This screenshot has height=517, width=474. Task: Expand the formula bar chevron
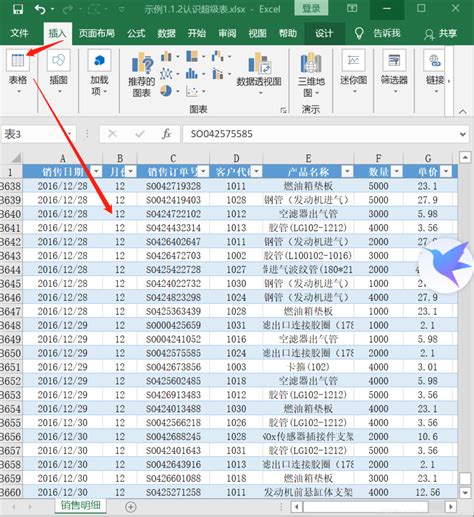(463, 134)
